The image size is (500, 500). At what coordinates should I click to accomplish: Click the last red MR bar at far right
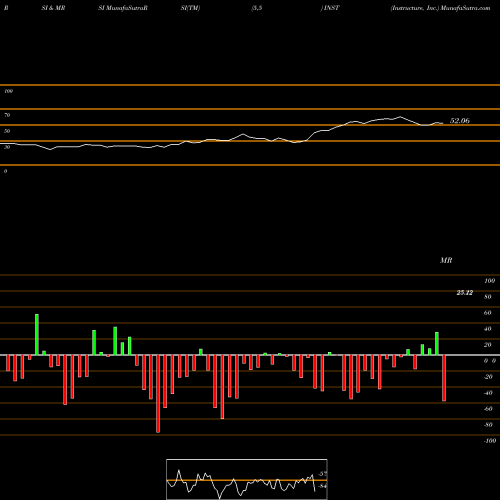point(444,378)
